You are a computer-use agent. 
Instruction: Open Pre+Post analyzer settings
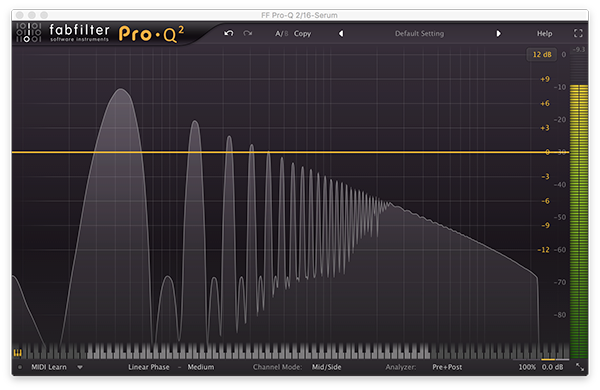(x=447, y=367)
